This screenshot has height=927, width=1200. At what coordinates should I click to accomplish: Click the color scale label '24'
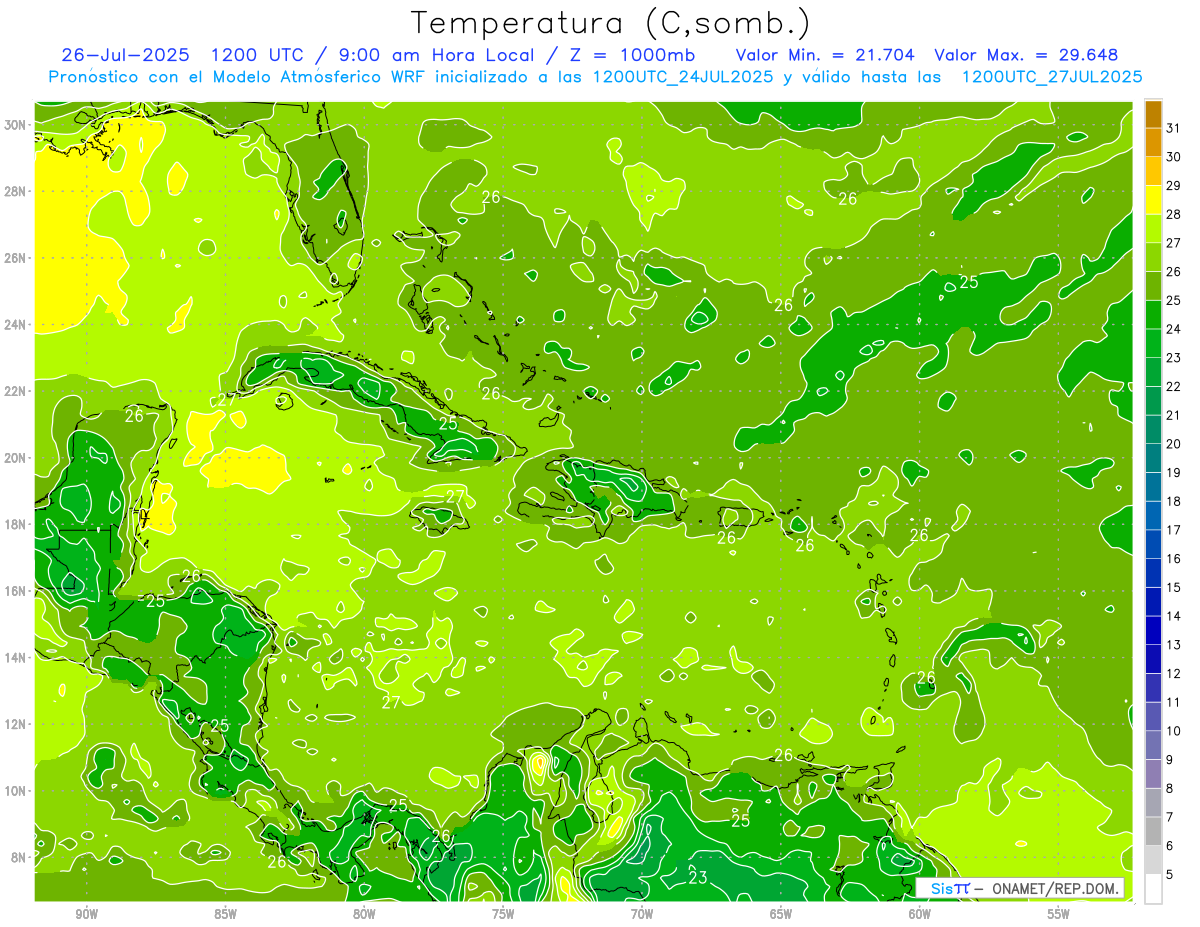(x=1173, y=329)
